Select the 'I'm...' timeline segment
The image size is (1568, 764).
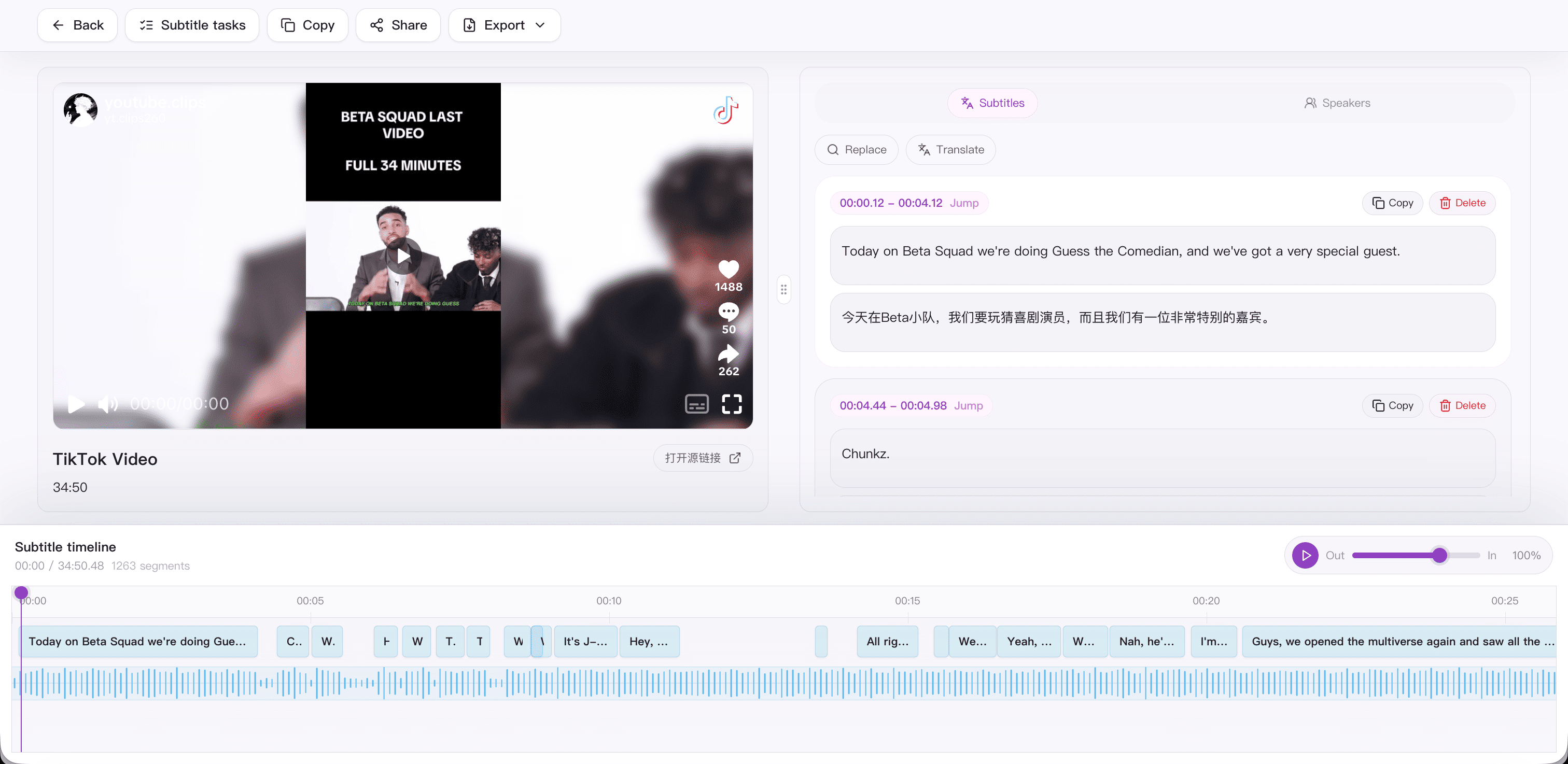pyautogui.click(x=1214, y=642)
